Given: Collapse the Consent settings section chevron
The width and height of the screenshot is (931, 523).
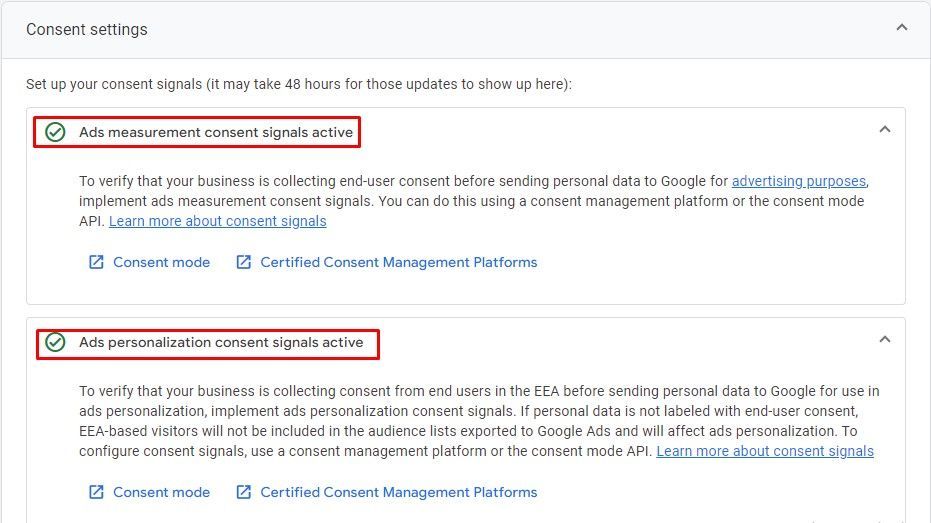Looking at the screenshot, I should tap(901, 28).
